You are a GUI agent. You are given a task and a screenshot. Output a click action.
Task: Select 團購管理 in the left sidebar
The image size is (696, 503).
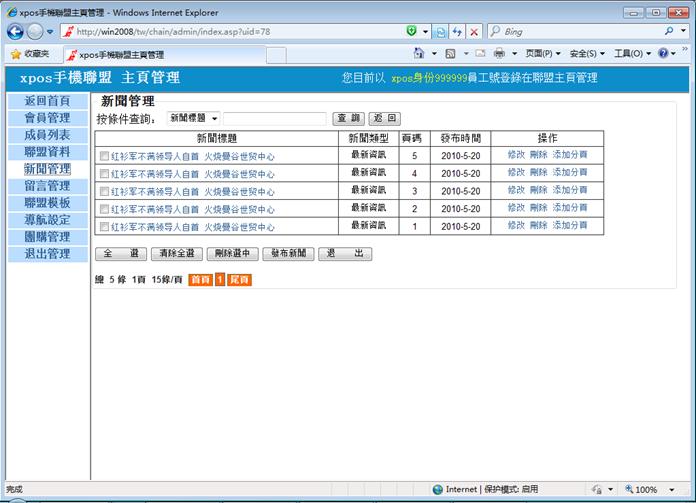(x=47, y=237)
